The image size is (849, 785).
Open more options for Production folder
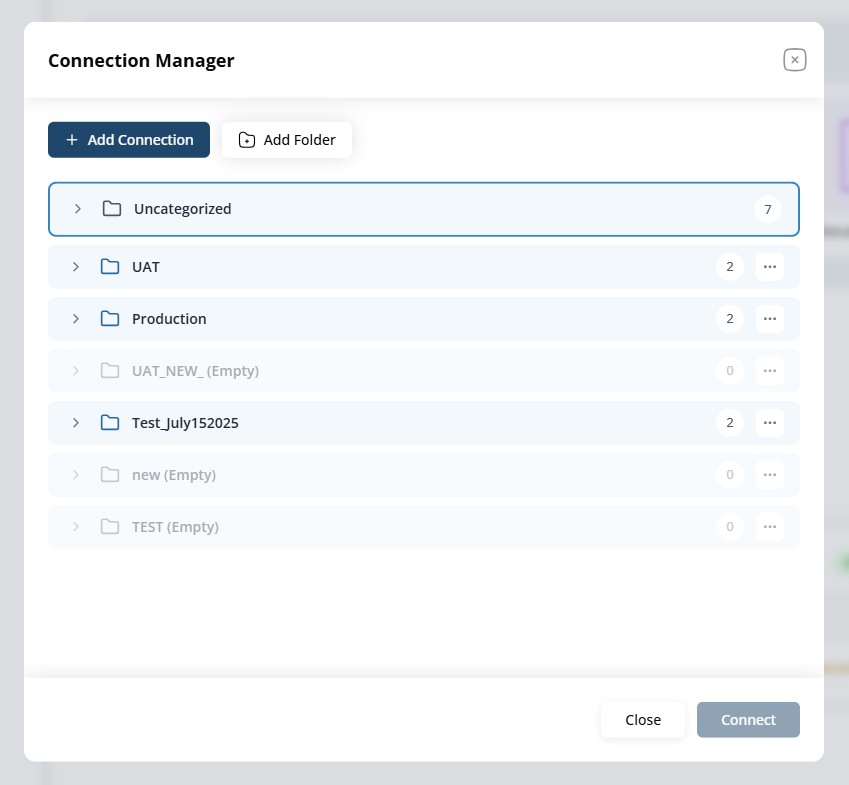coord(769,319)
